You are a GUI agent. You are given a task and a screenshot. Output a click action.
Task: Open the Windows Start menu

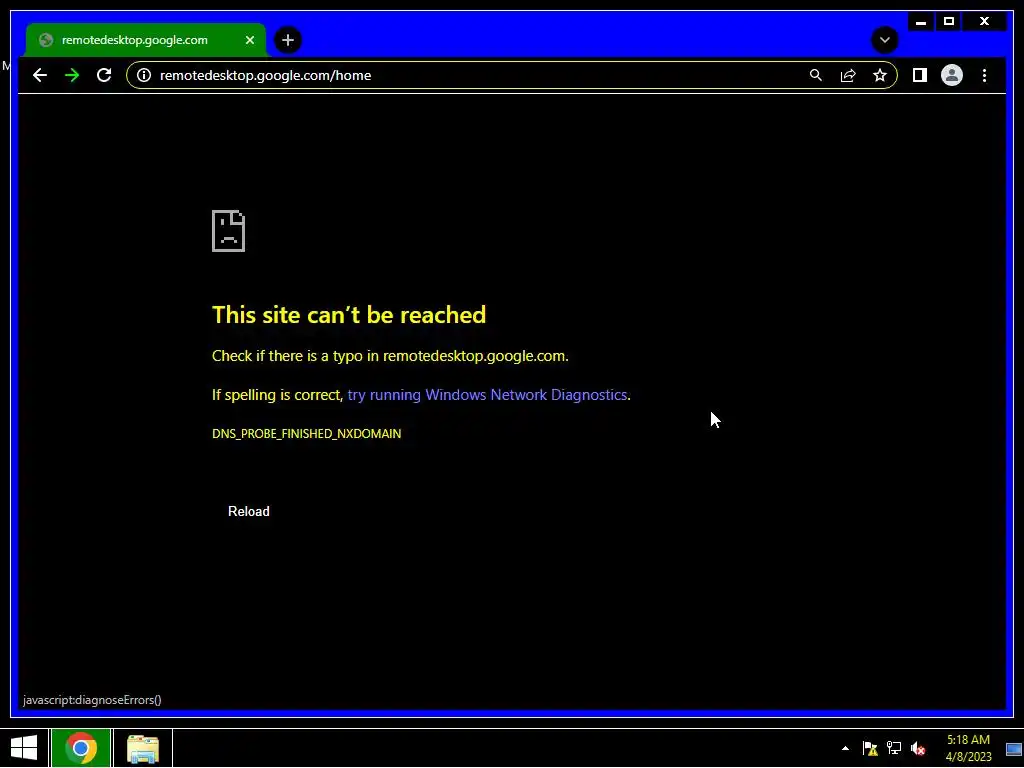(x=24, y=748)
